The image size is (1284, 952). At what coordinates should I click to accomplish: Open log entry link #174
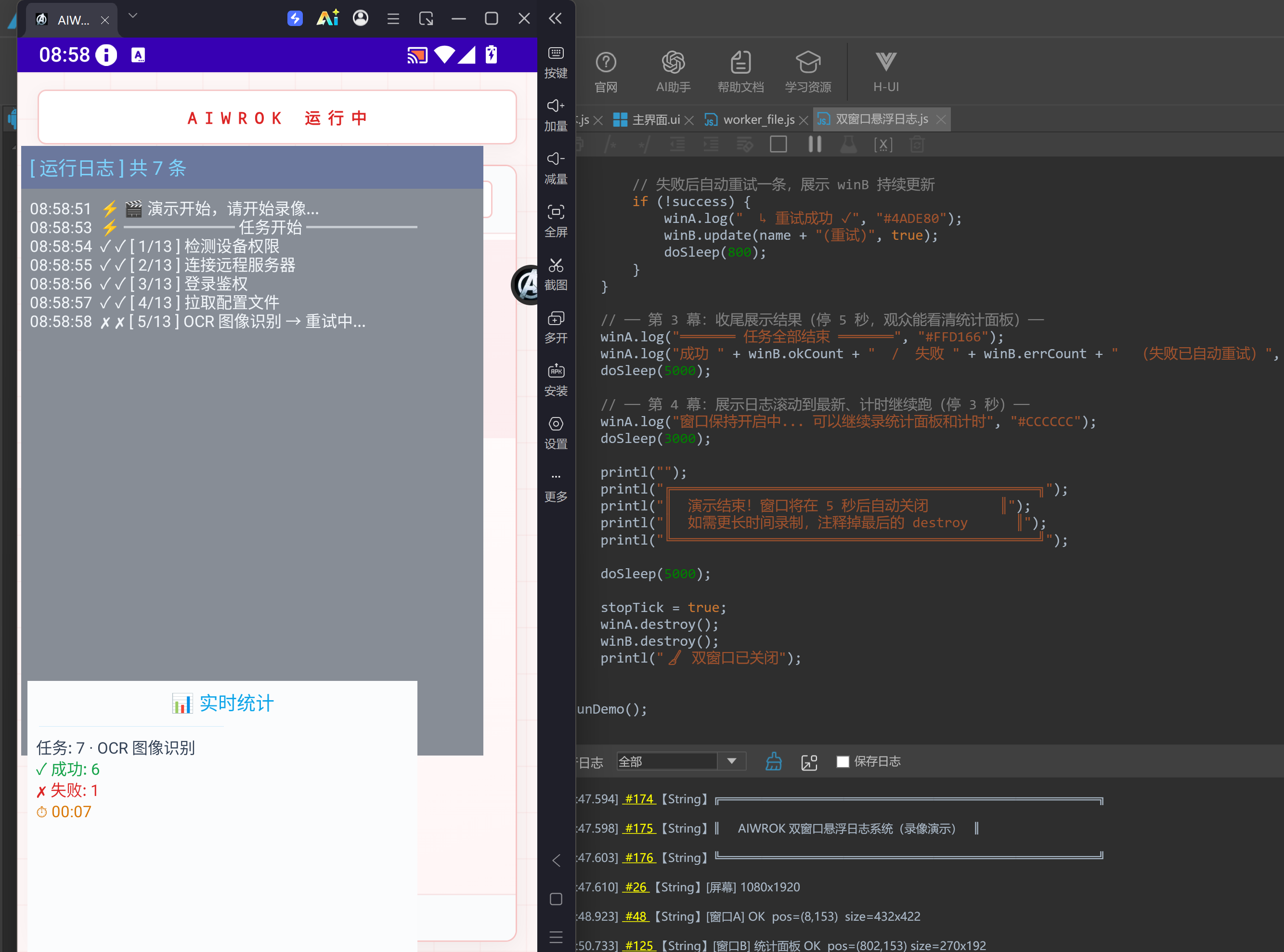[x=639, y=799]
